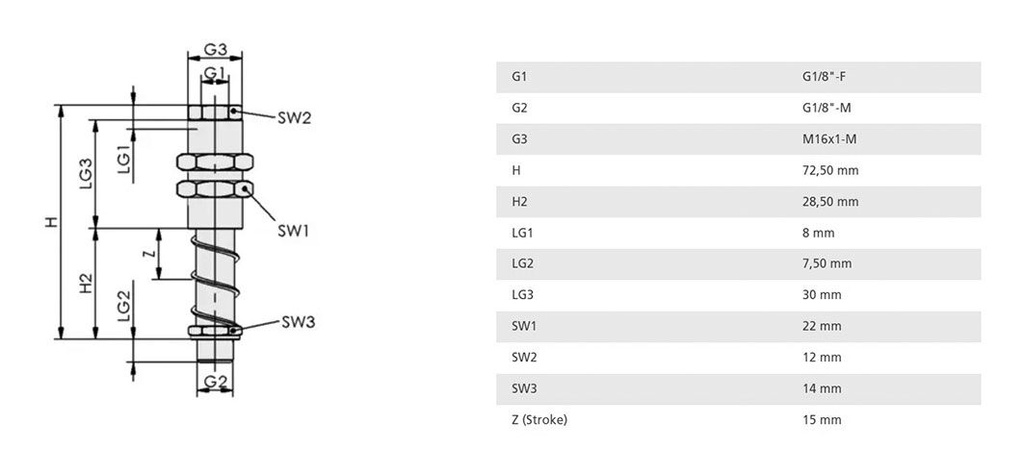Click the SW2 label in the diagram
The image size is (1024, 473).
click(x=294, y=117)
